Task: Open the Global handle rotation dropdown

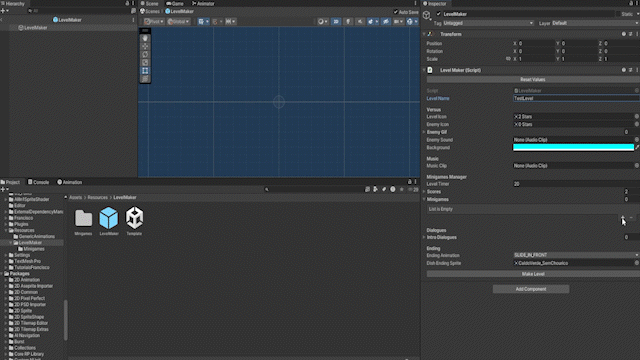Action: point(178,22)
